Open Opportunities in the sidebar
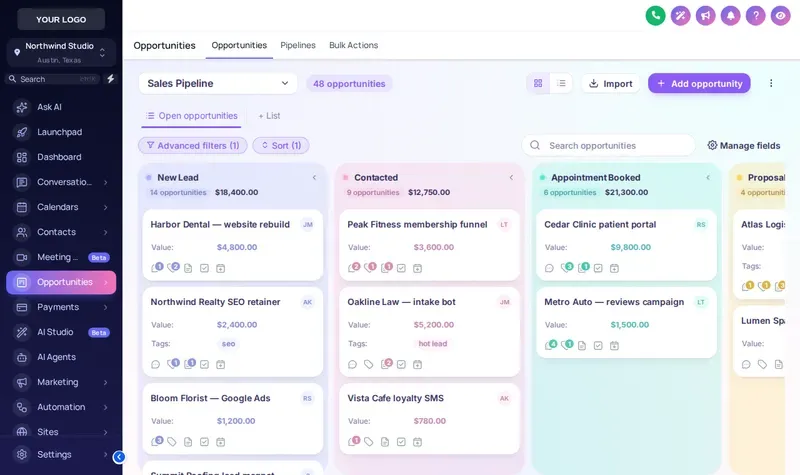The height and width of the screenshot is (475, 800). [x=61, y=282]
